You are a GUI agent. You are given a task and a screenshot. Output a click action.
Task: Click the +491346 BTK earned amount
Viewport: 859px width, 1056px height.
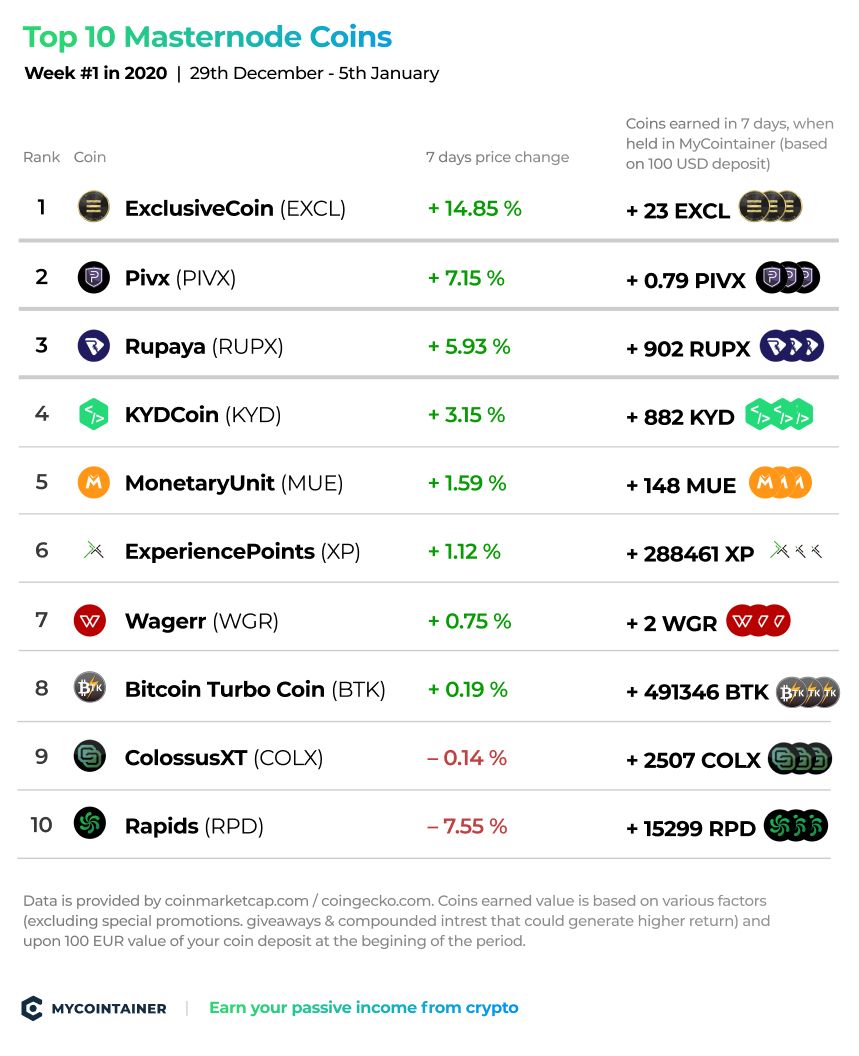[697, 692]
